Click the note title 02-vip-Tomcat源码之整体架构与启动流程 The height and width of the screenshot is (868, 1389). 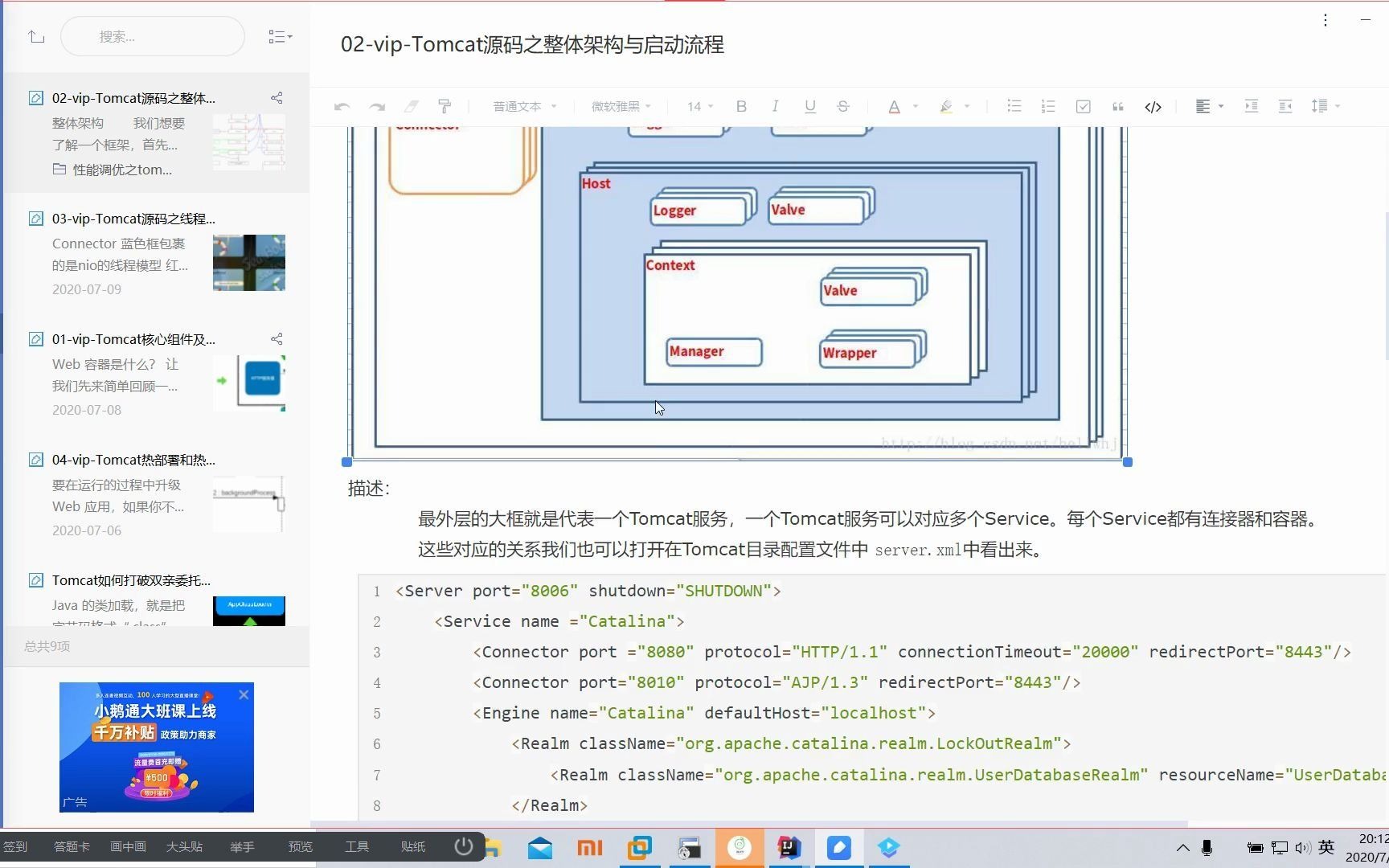532,45
